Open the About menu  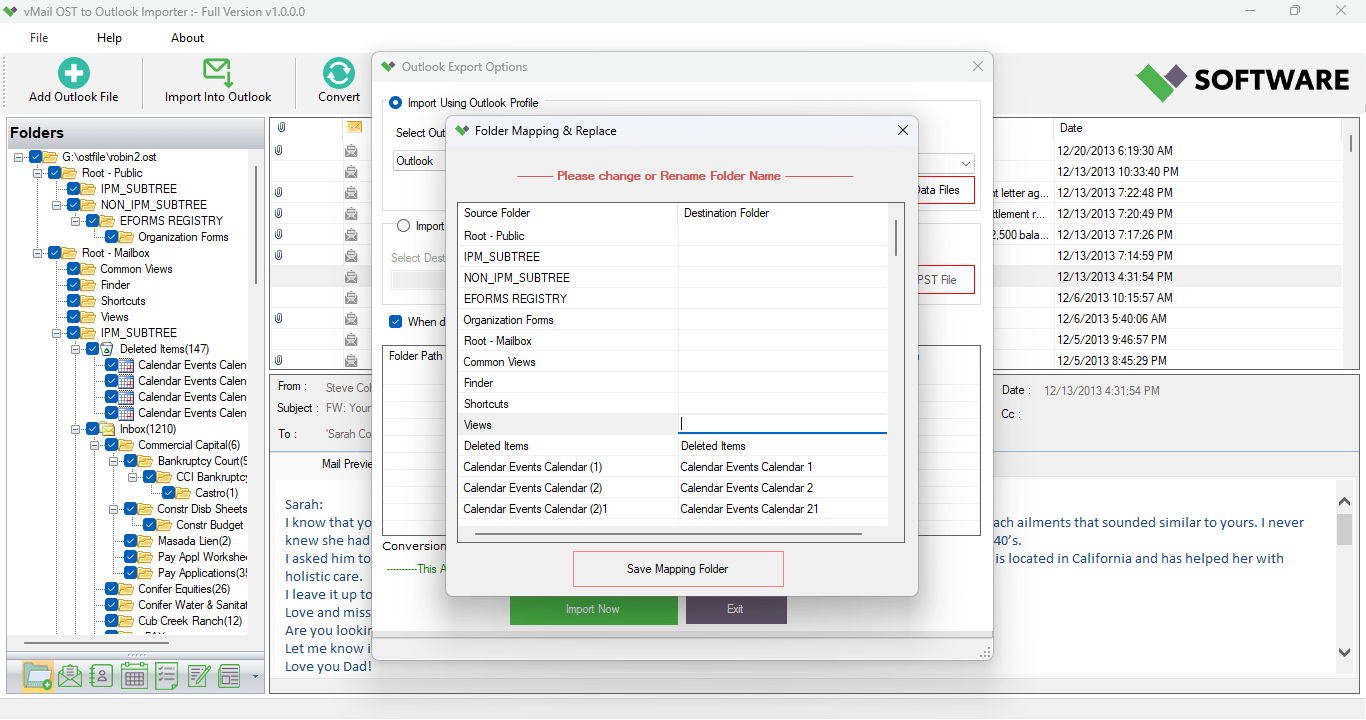coord(187,38)
